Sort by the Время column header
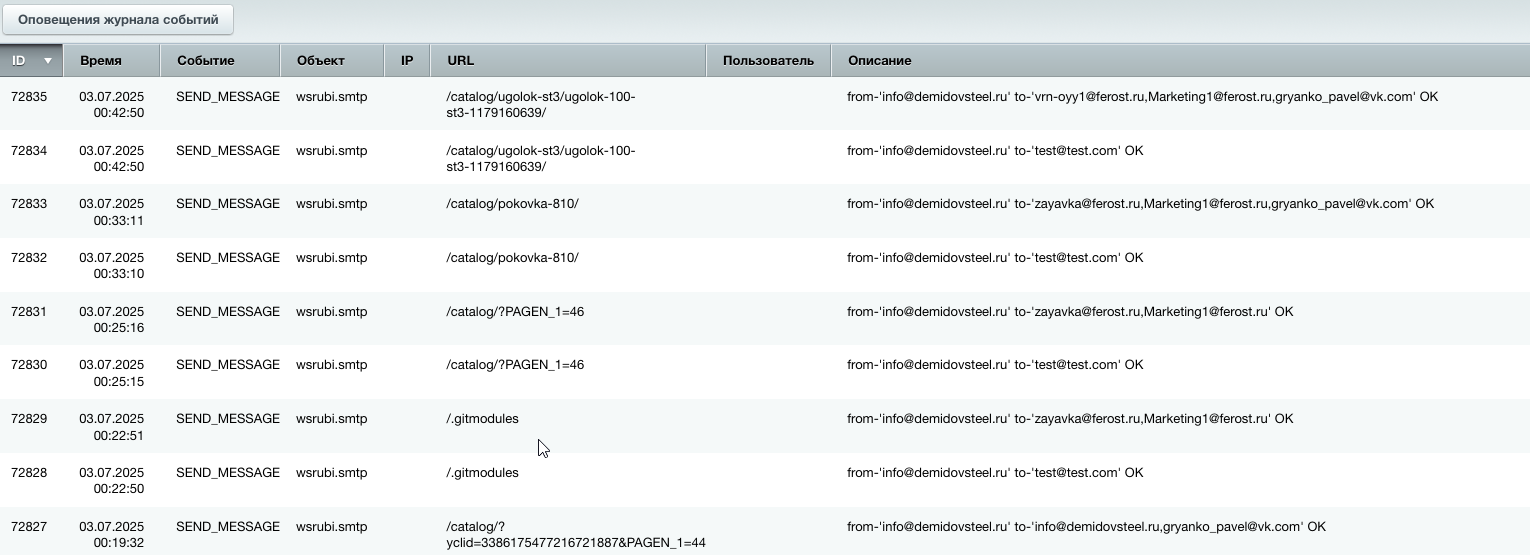 tap(112, 60)
